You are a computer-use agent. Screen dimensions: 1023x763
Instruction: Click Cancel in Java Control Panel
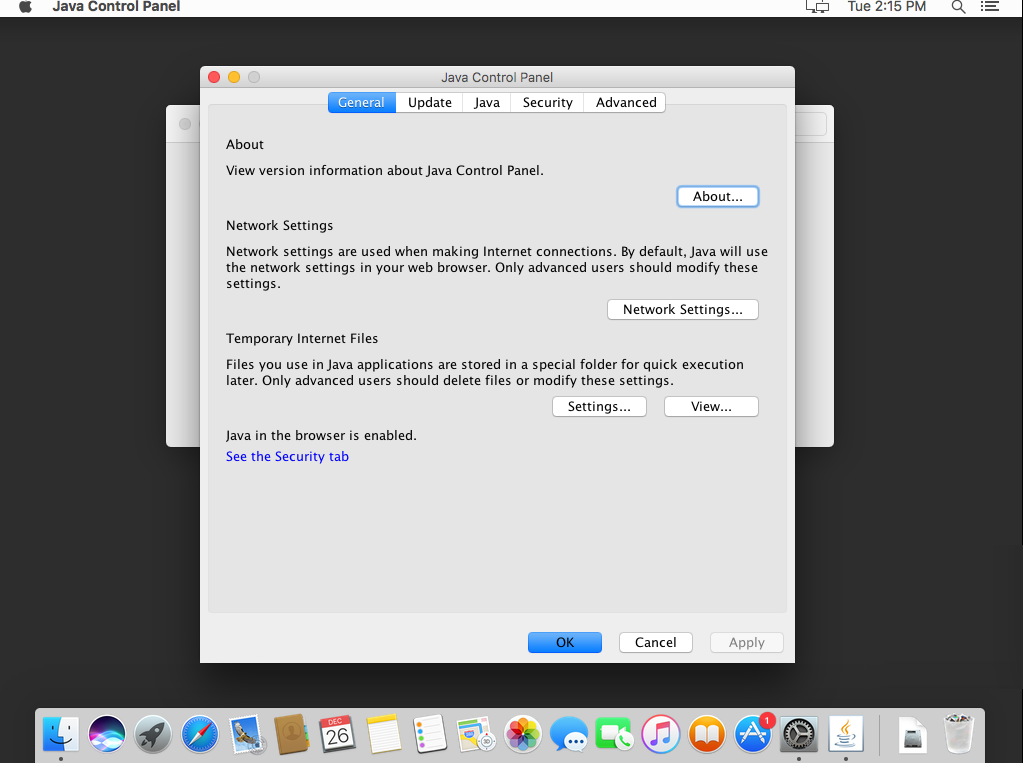[x=656, y=642]
